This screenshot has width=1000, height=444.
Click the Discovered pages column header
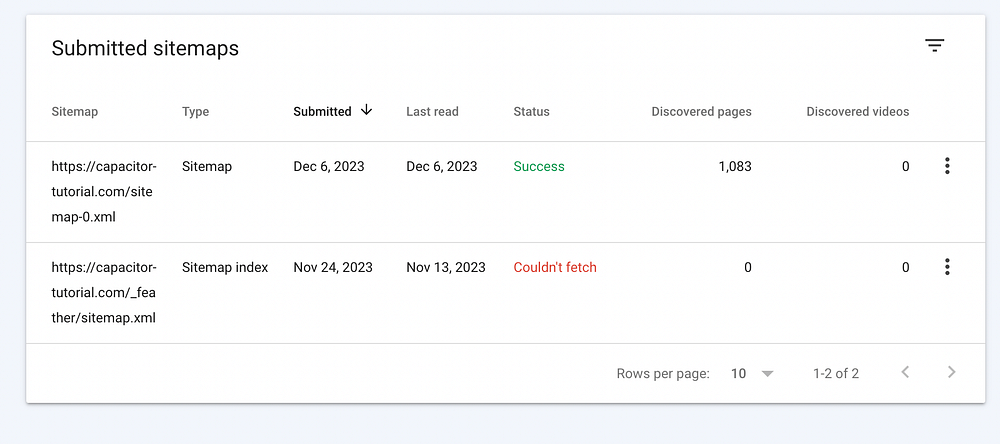point(701,112)
